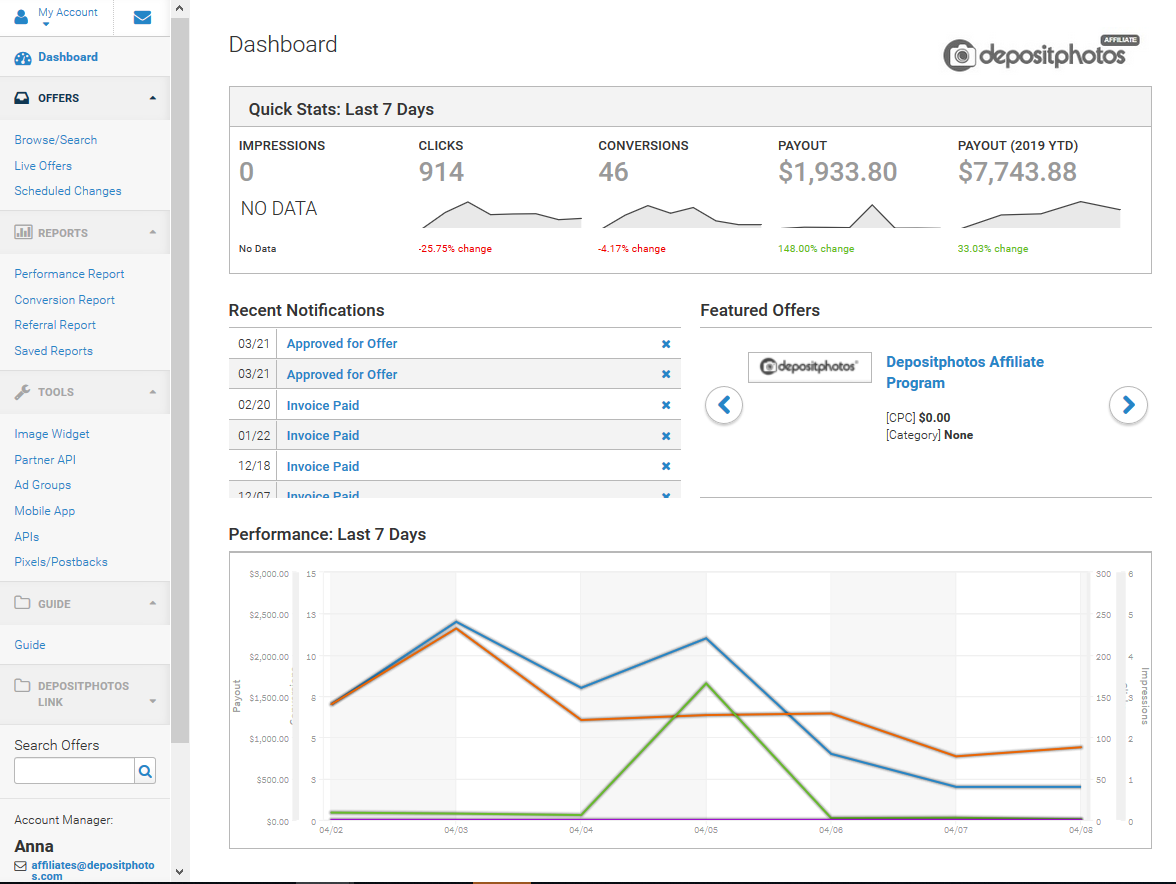Open Scheduled Changes
This screenshot has height=884, width=1176.
pos(68,191)
